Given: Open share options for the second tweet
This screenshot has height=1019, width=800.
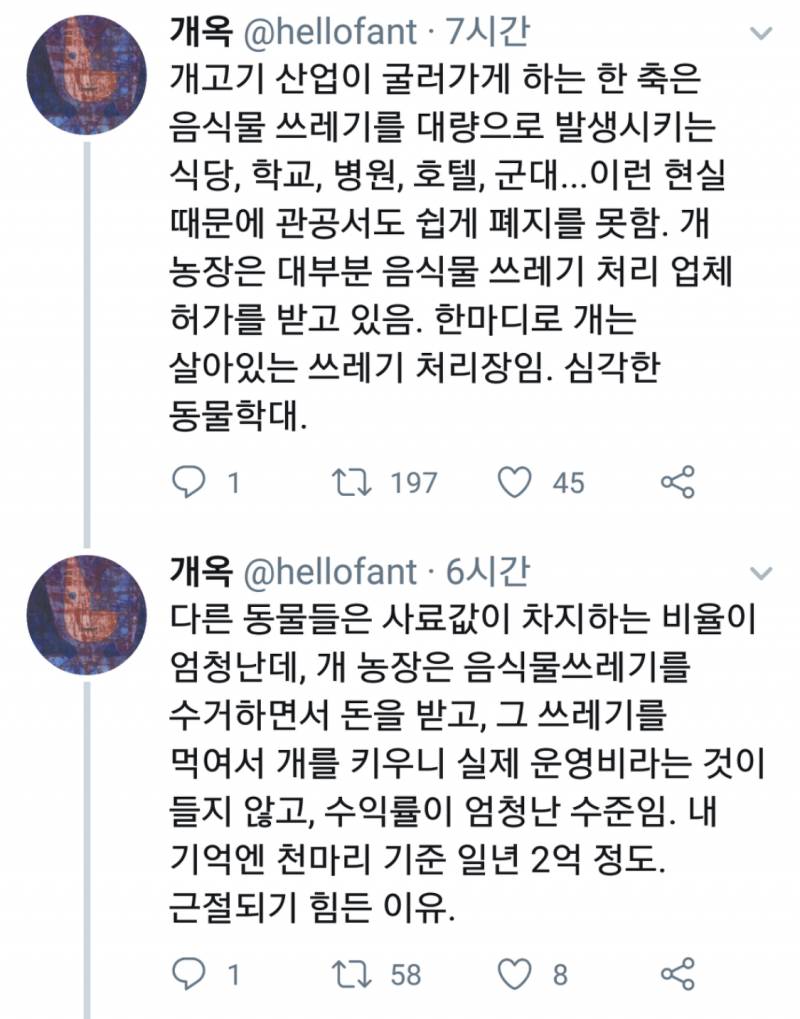Looking at the screenshot, I should [x=679, y=971].
